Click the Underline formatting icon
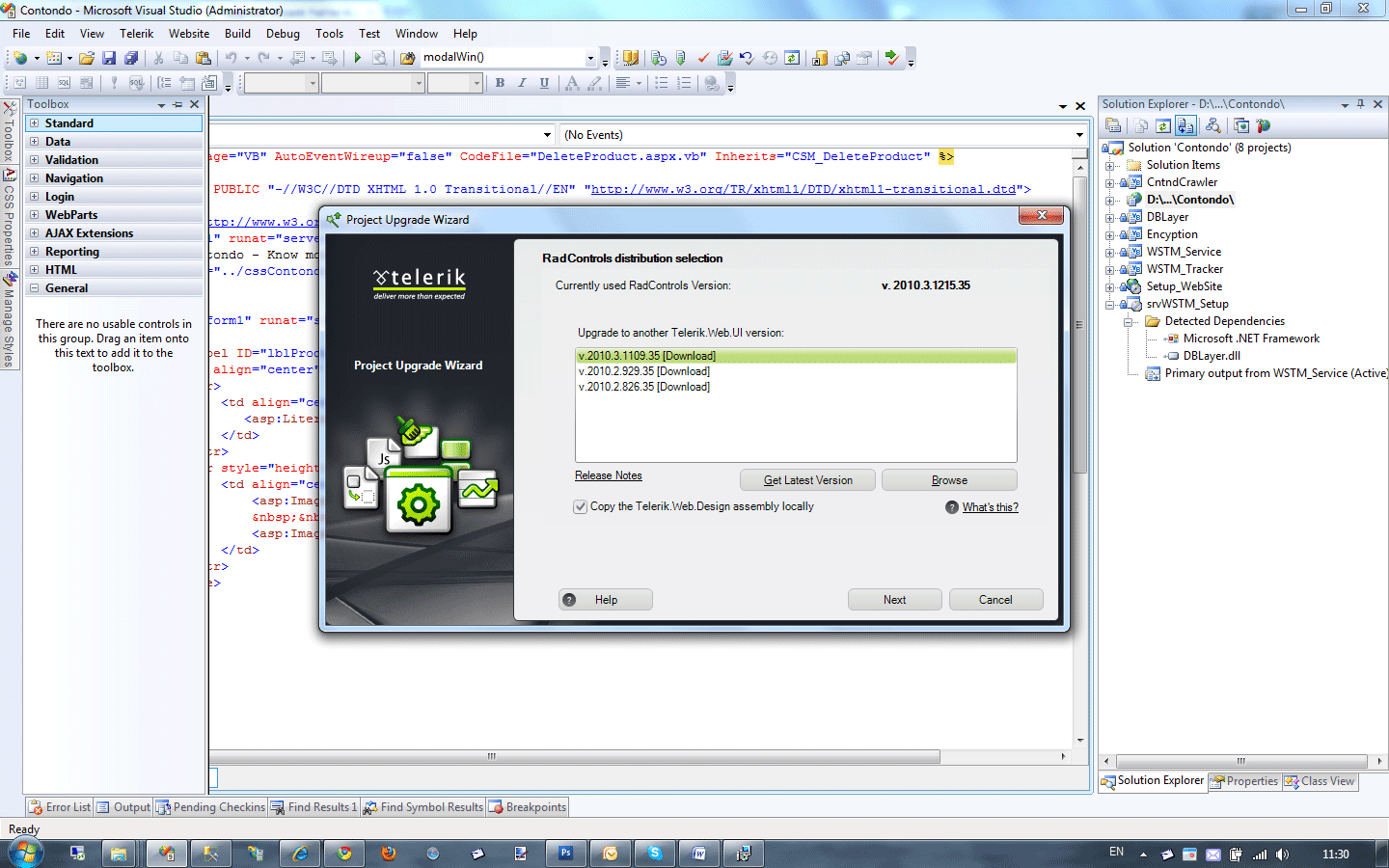 [x=544, y=83]
